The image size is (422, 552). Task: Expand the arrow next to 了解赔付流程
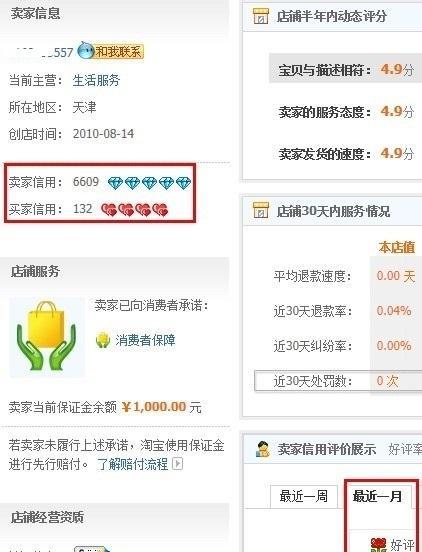point(178,464)
